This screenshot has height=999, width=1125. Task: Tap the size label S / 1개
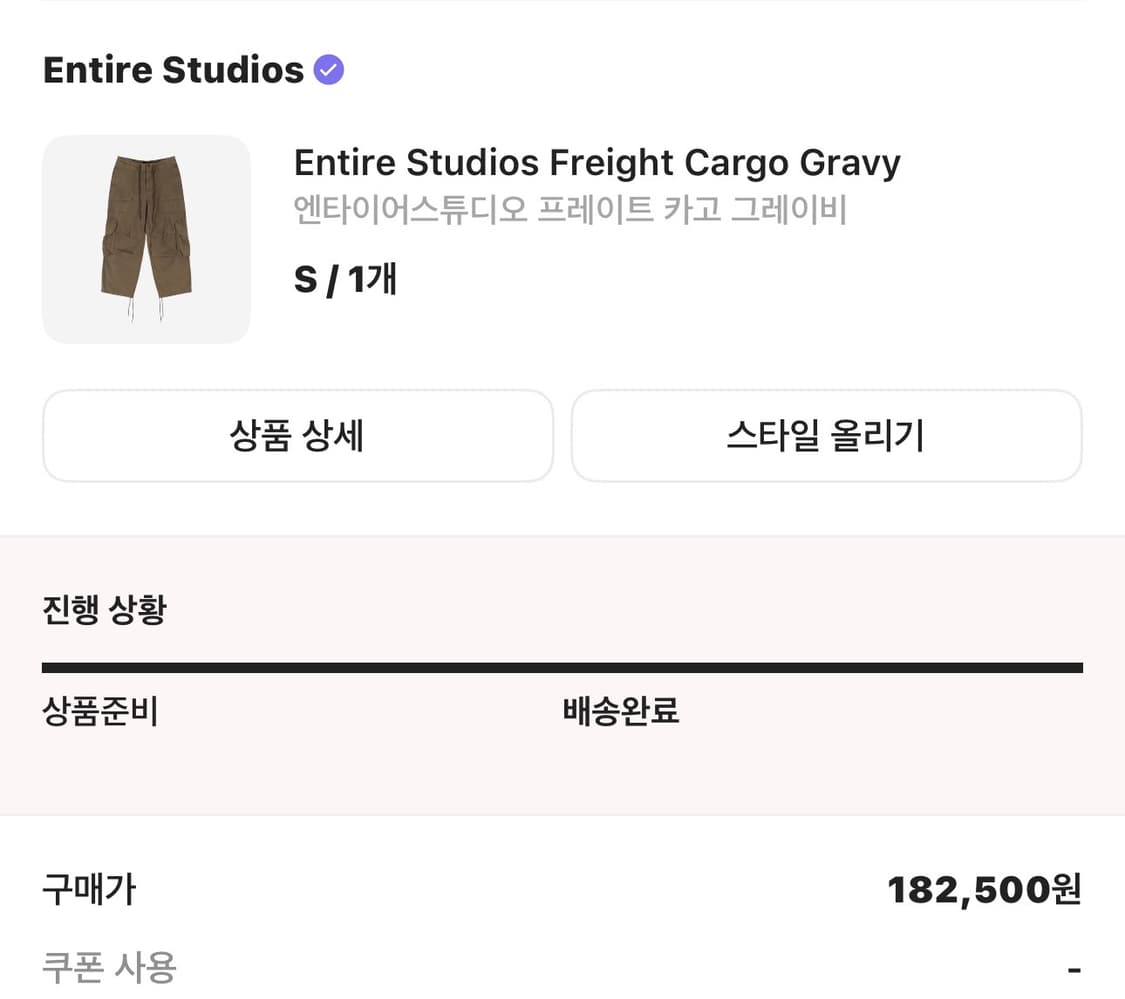pos(344,281)
